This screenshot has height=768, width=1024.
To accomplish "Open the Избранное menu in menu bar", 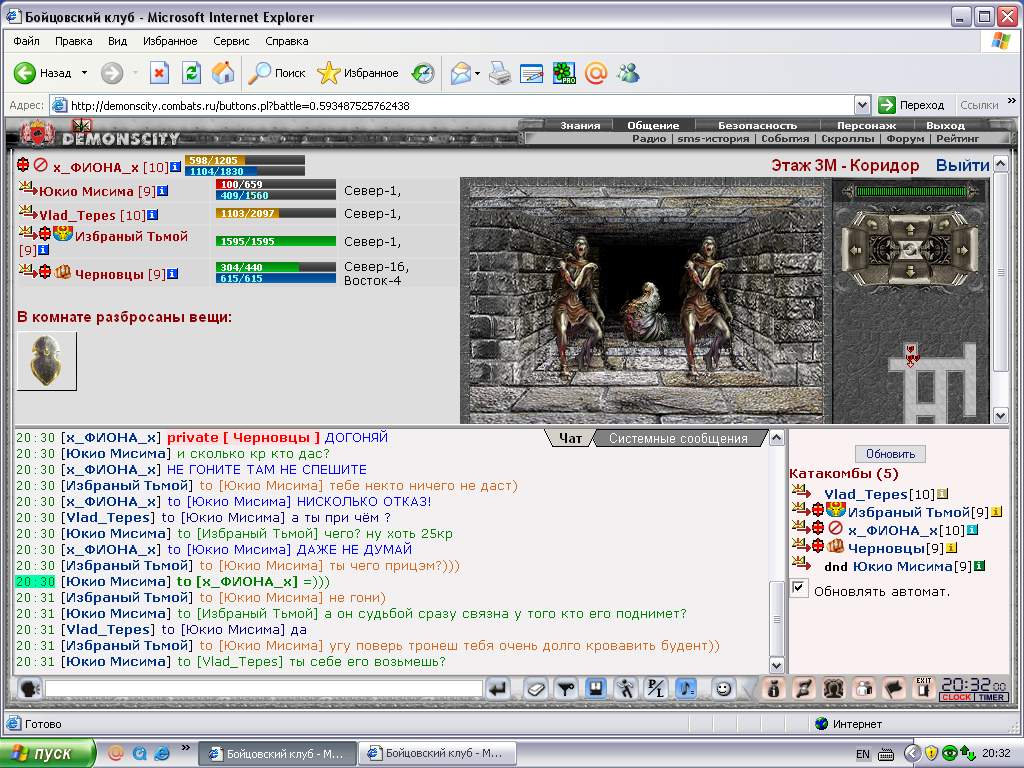I will (x=170, y=40).
